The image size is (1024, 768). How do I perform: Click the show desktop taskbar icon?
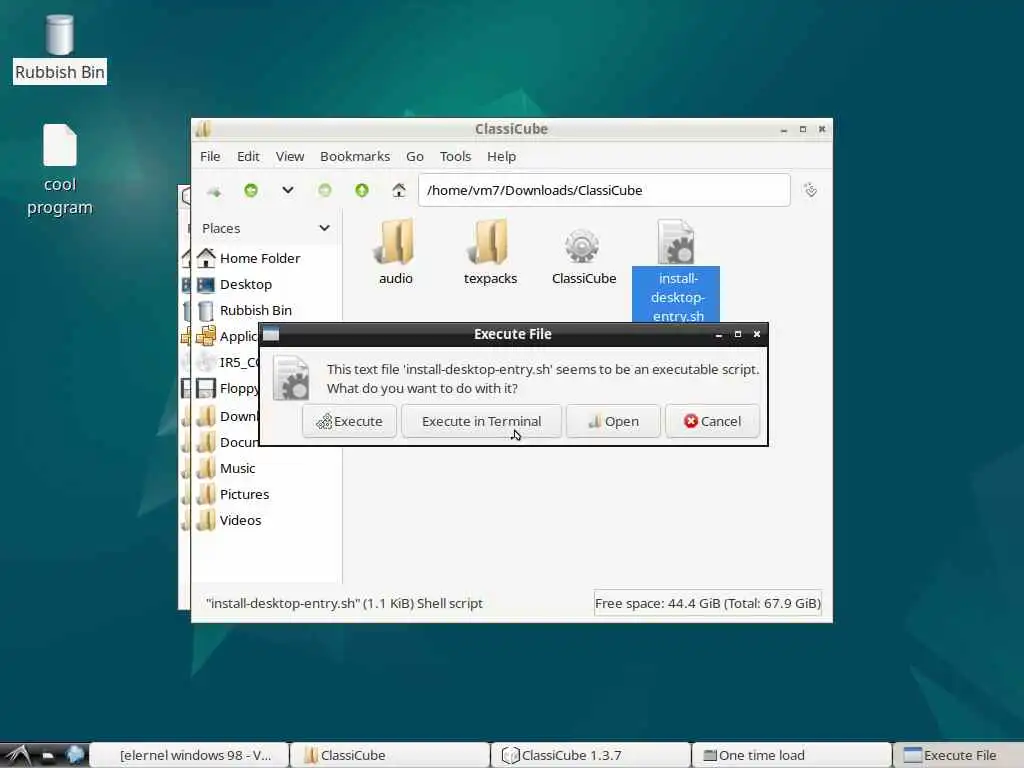pos(48,756)
